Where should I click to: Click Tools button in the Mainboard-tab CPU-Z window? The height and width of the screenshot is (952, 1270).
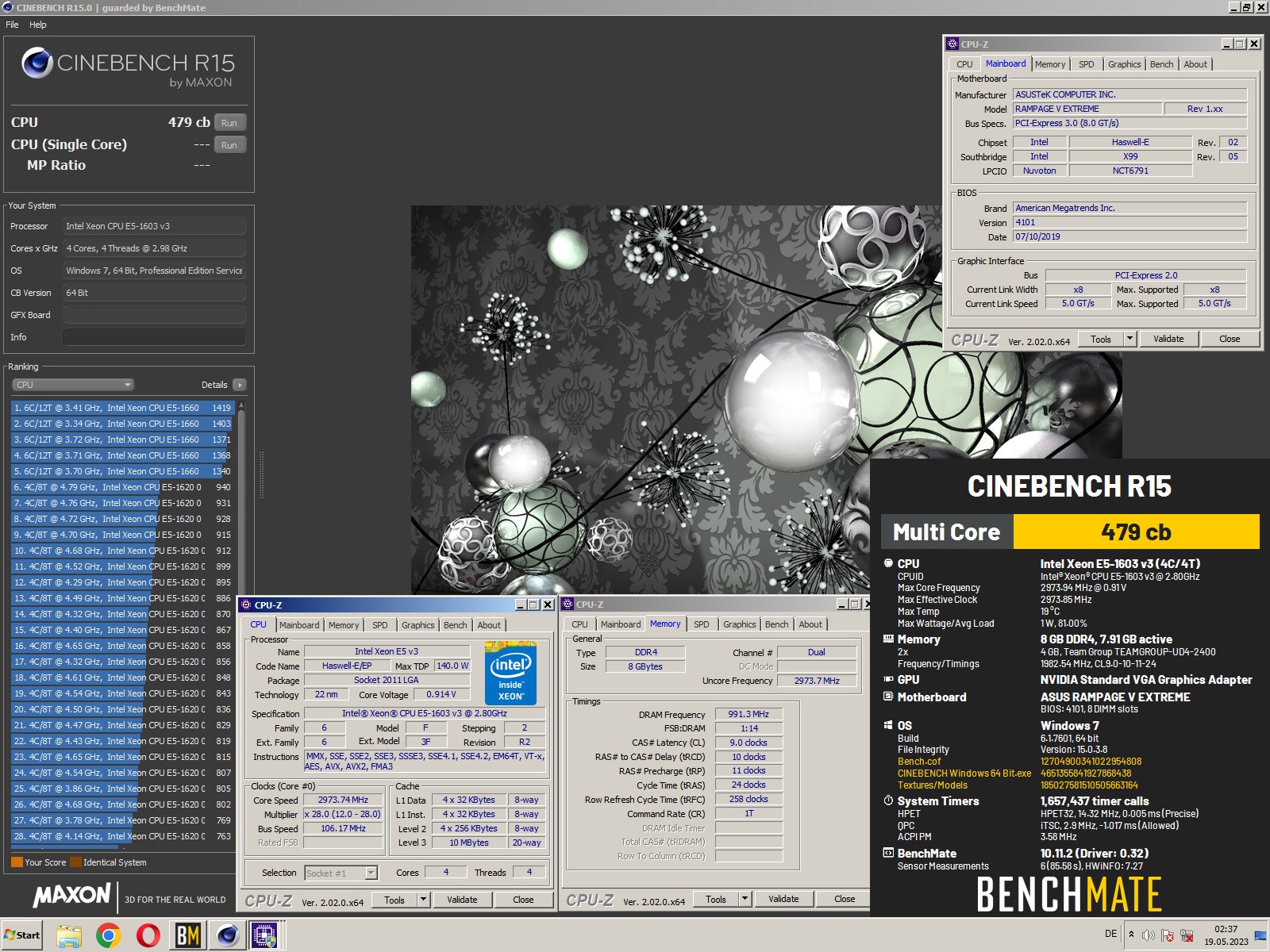pos(1101,339)
